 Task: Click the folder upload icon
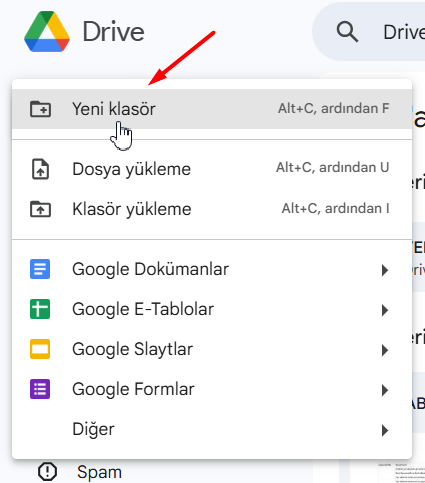40,209
